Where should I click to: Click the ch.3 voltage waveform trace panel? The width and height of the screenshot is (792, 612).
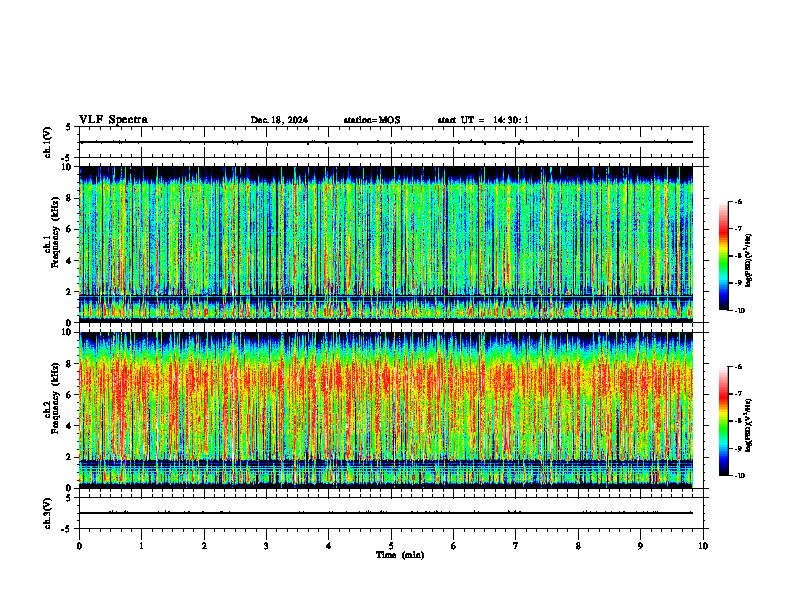[391, 513]
